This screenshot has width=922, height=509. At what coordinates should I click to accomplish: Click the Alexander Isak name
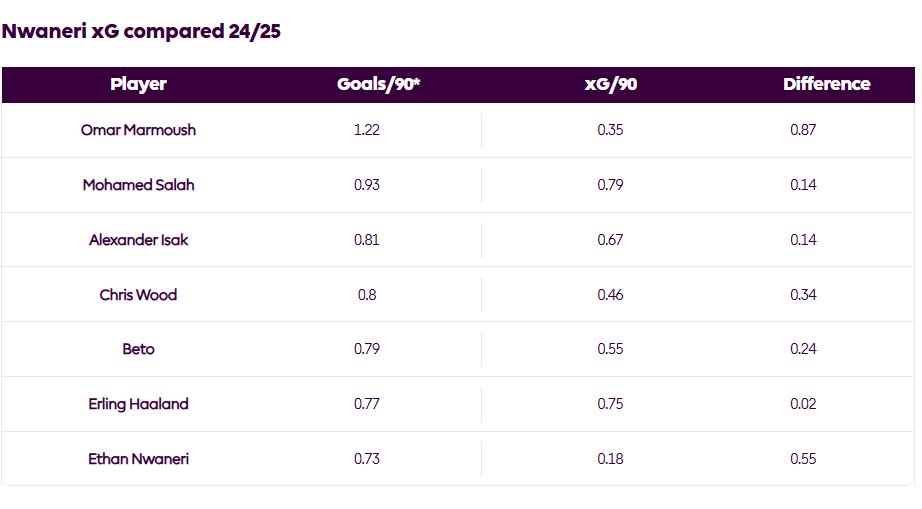[x=138, y=240]
